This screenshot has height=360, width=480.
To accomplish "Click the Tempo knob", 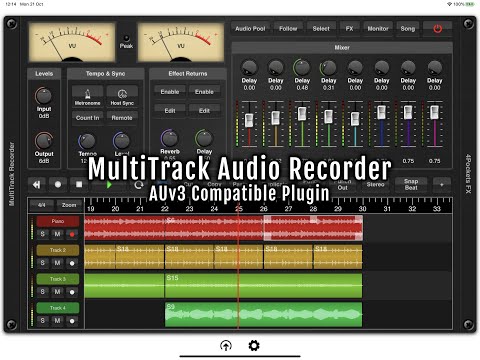I will coord(87,141).
